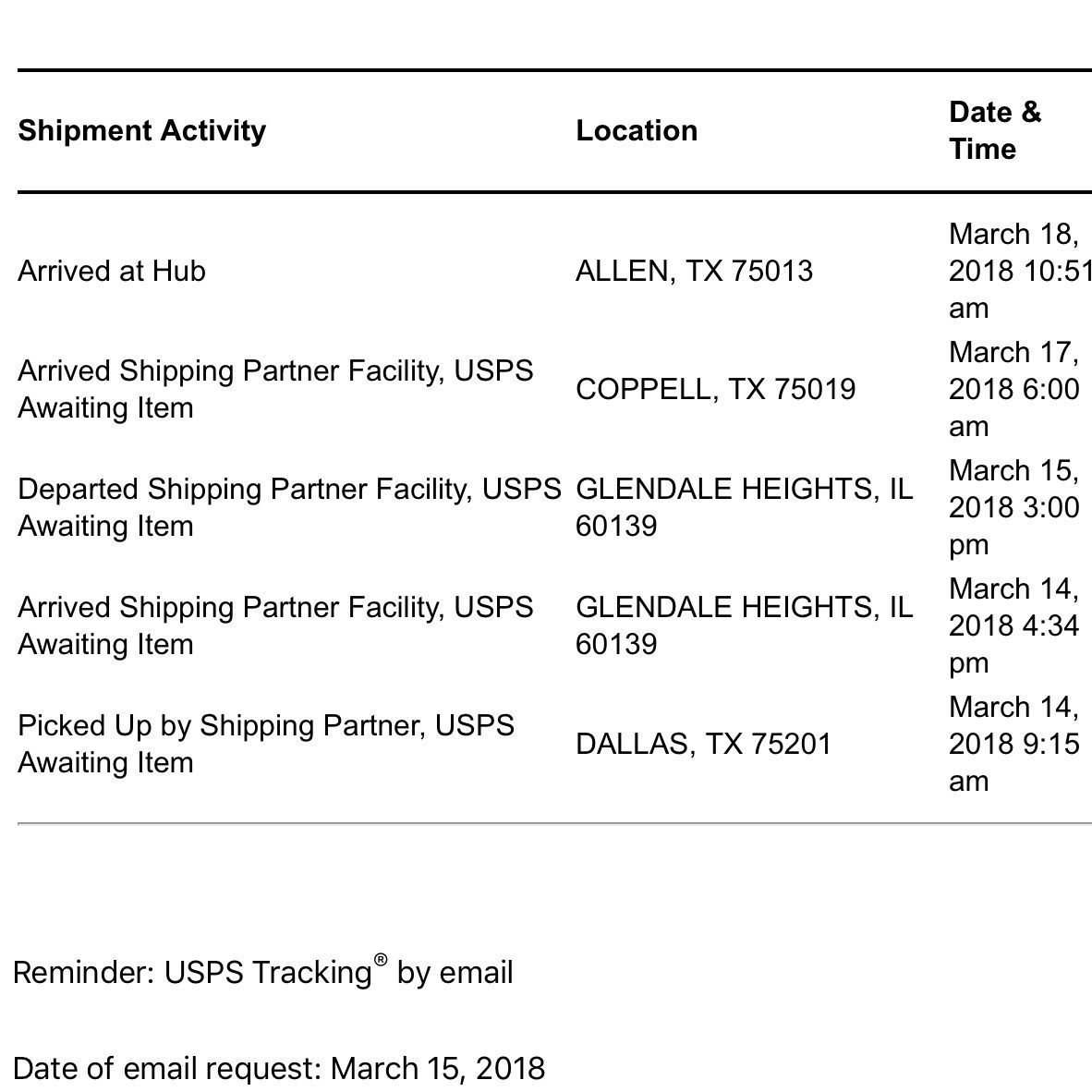Select the COPPELL, TX 75019 location
Image resolution: width=1092 pixels, height=1092 pixels.
pos(715,389)
